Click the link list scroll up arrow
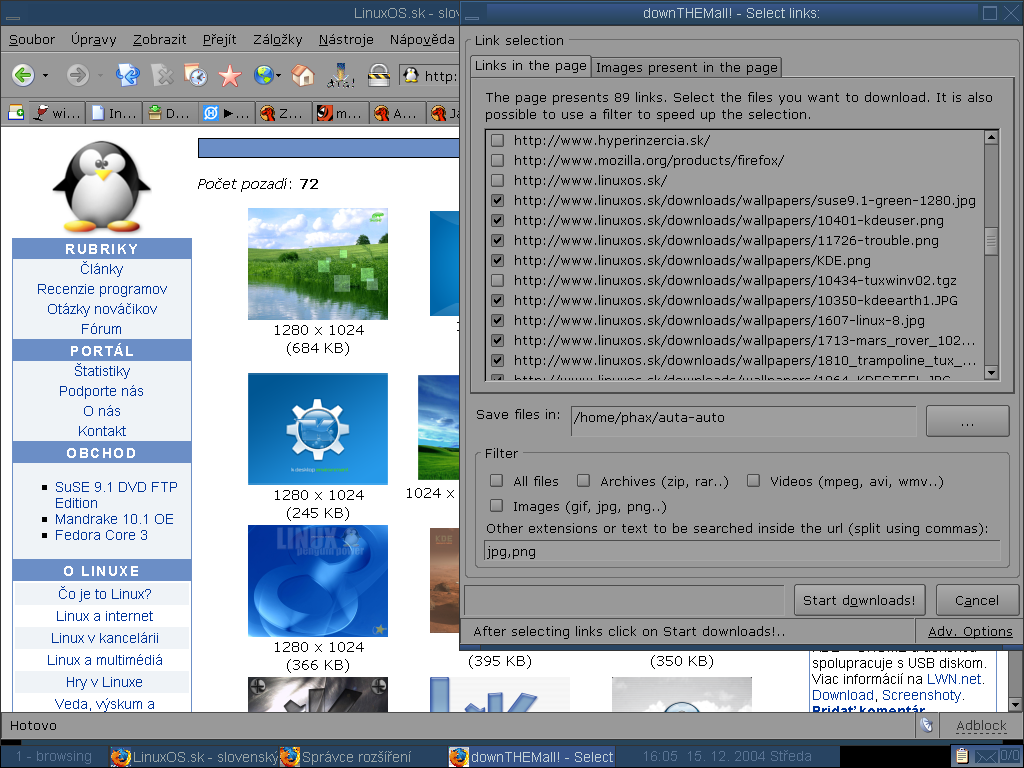 click(991, 137)
